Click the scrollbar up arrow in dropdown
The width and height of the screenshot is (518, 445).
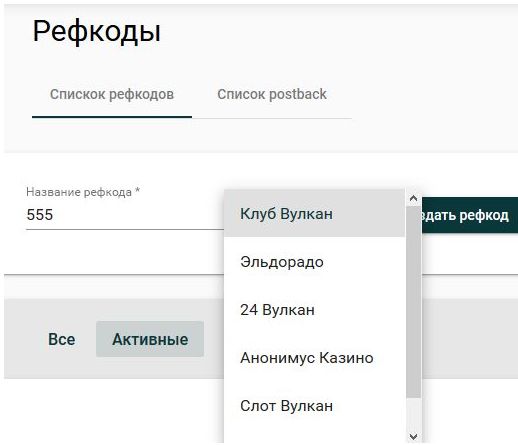click(x=413, y=198)
